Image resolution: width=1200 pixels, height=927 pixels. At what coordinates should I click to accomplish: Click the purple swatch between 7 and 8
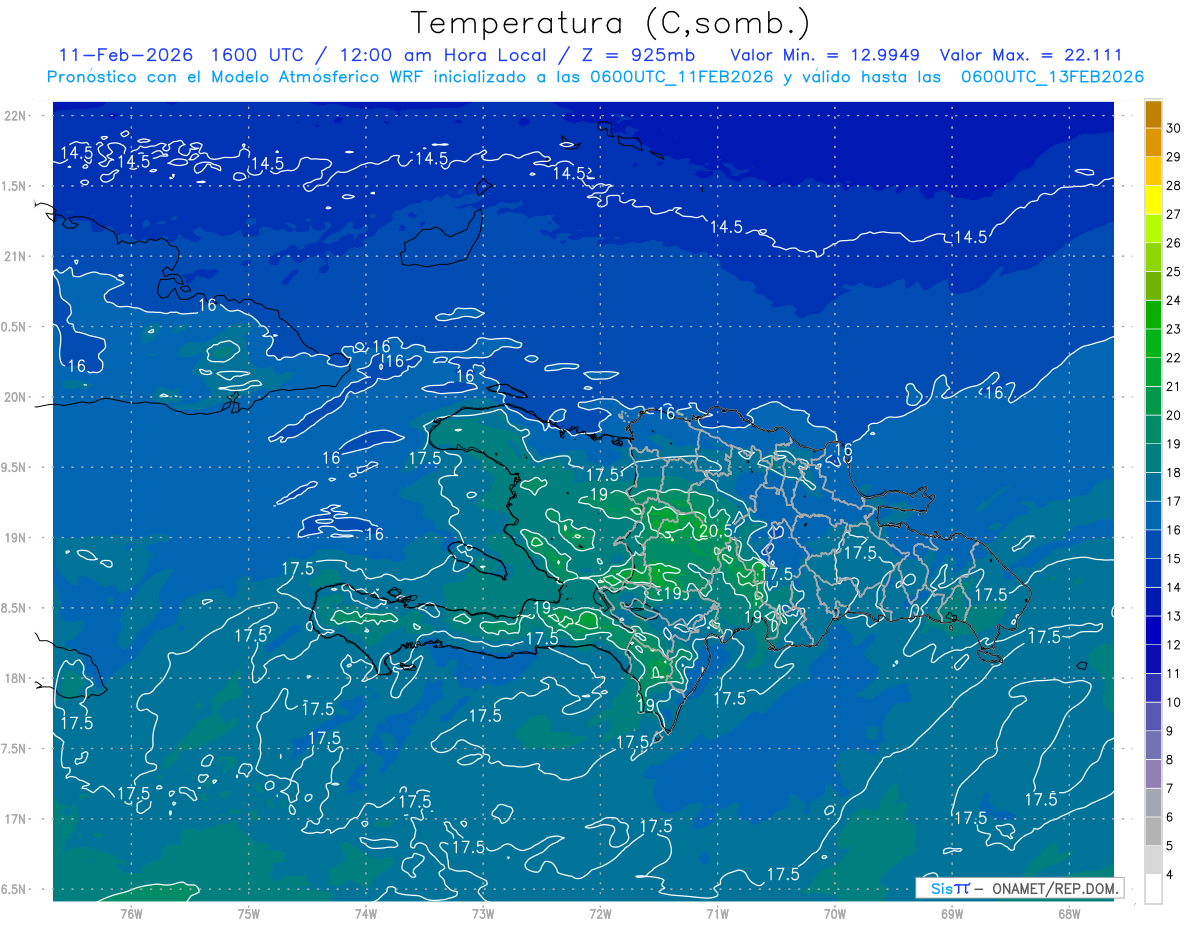pos(1153,774)
